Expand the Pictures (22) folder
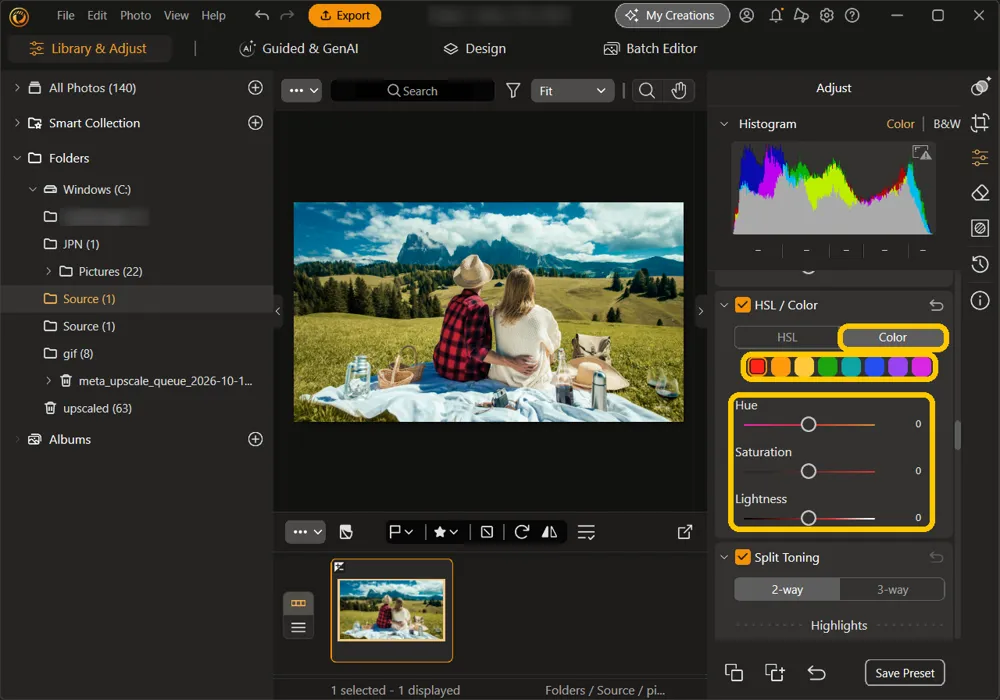The width and height of the screenshot is (1000, 700). coord(48,272)
